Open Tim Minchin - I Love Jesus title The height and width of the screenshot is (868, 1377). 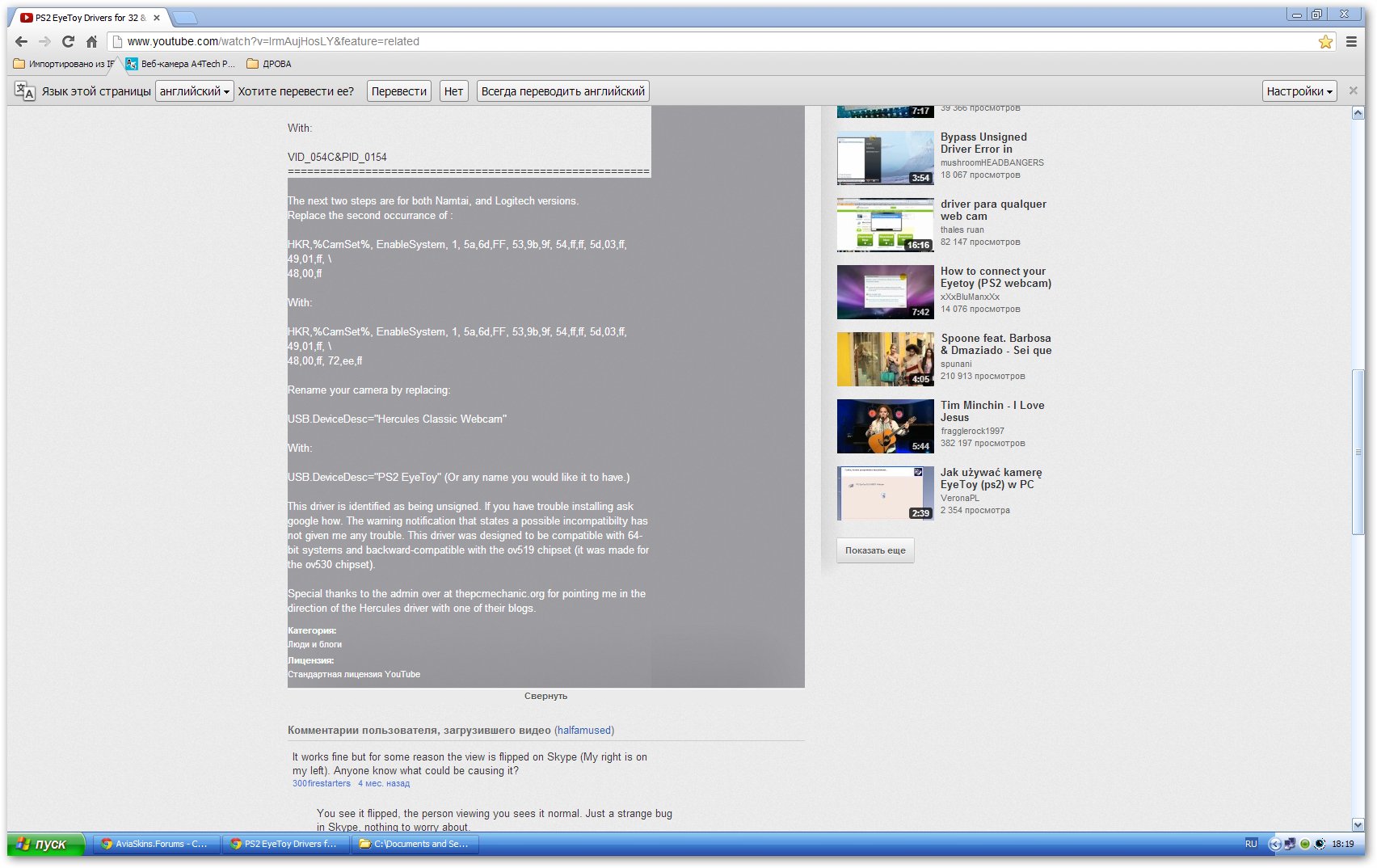tap(992, 411)
